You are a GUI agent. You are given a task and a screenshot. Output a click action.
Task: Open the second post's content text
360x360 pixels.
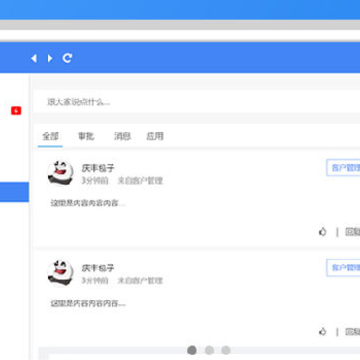[x=88, y=303]
